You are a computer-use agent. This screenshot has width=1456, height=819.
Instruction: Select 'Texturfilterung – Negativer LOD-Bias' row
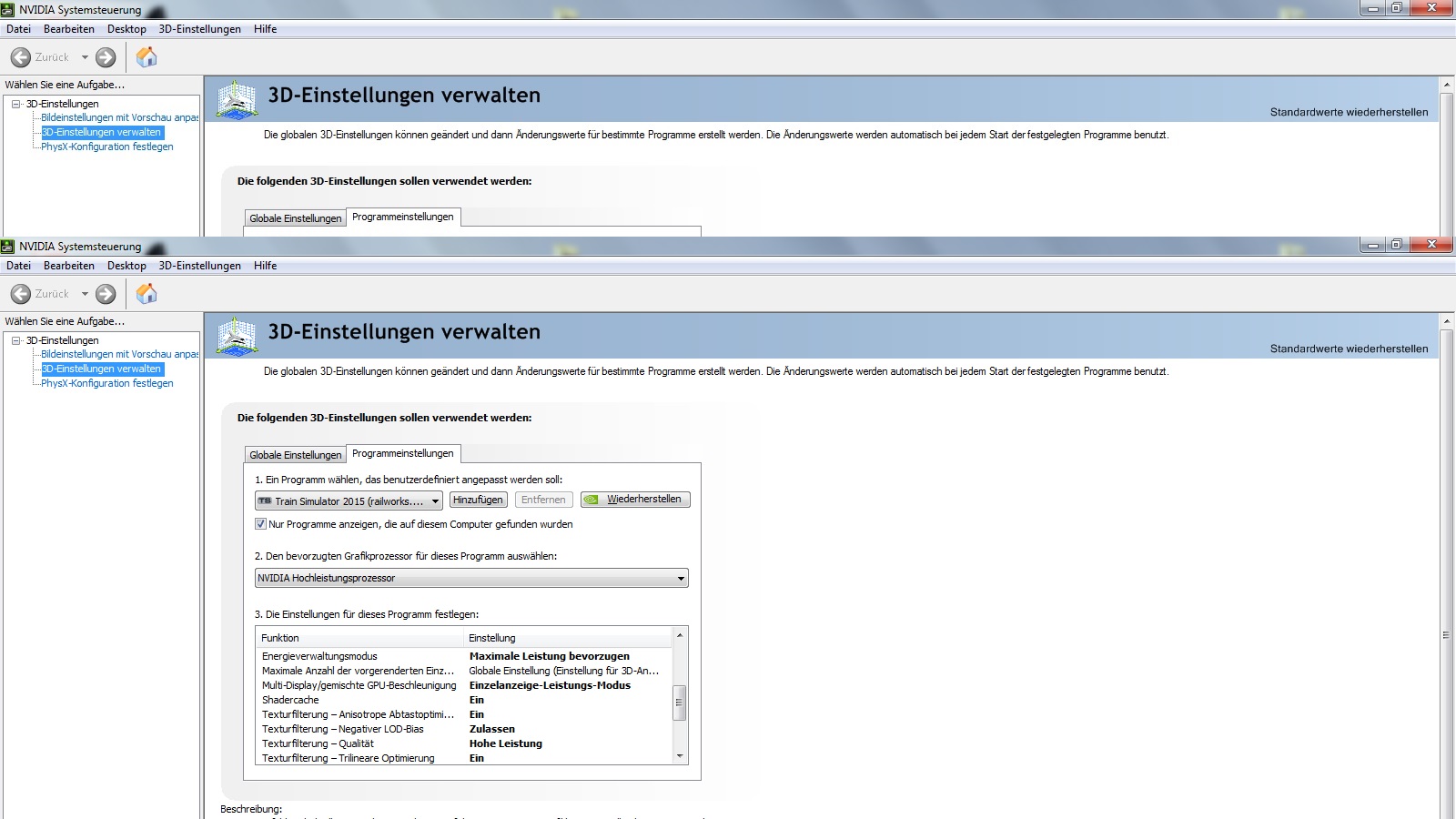pyautogui.click(x=464, y=729)
